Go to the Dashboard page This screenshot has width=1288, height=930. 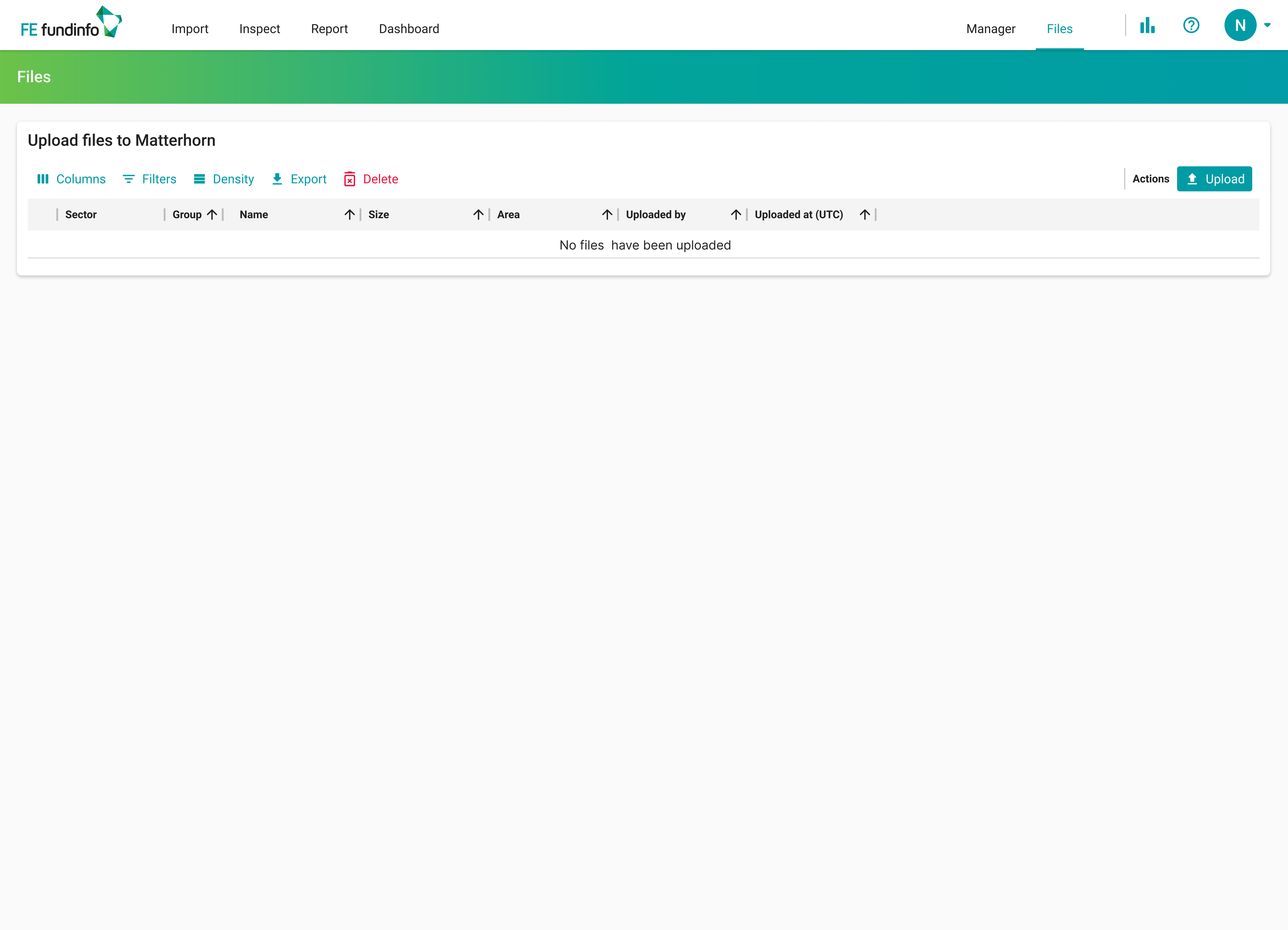click(409, 29)
